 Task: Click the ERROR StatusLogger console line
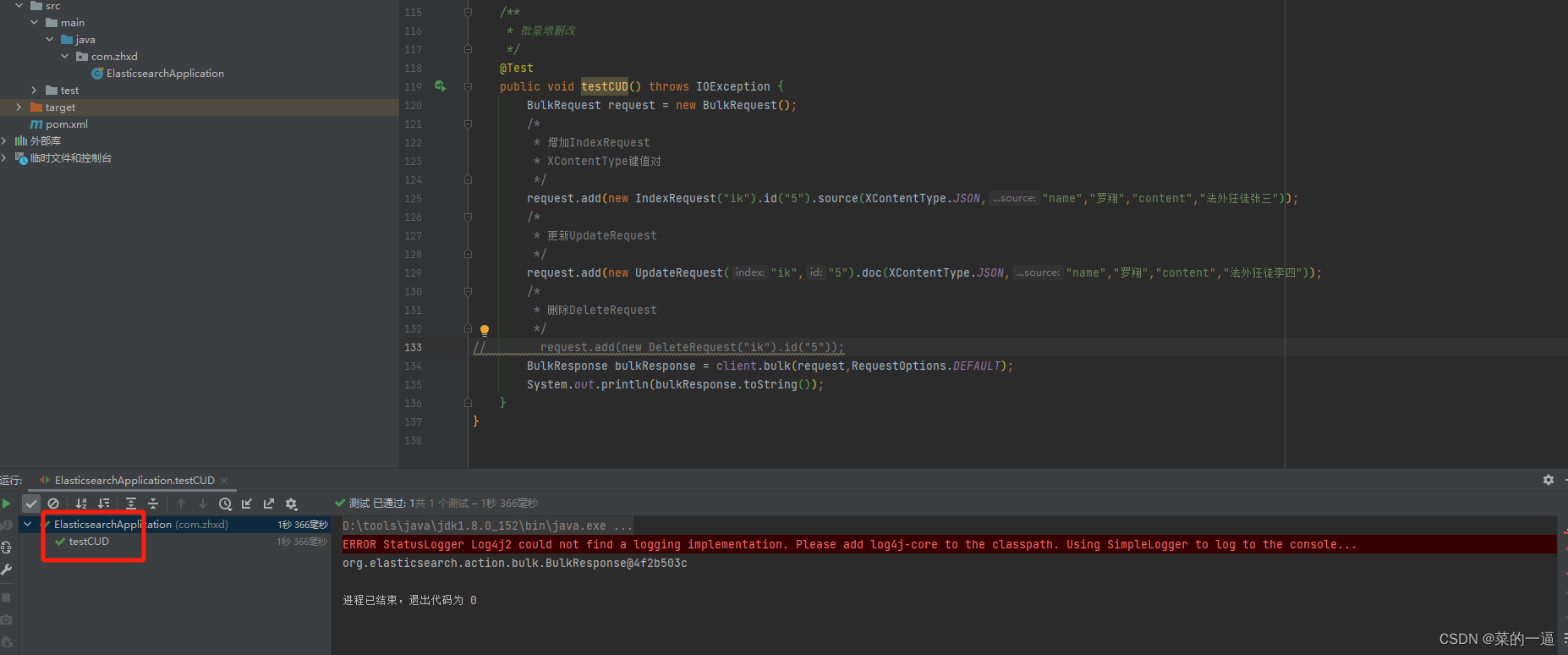coord(849,544)
